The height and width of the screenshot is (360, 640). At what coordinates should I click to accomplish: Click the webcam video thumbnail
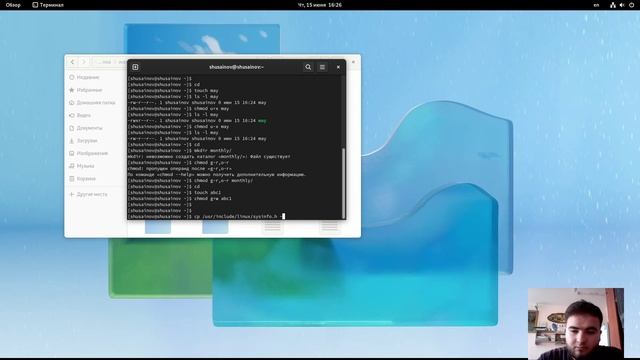[576, 323]
